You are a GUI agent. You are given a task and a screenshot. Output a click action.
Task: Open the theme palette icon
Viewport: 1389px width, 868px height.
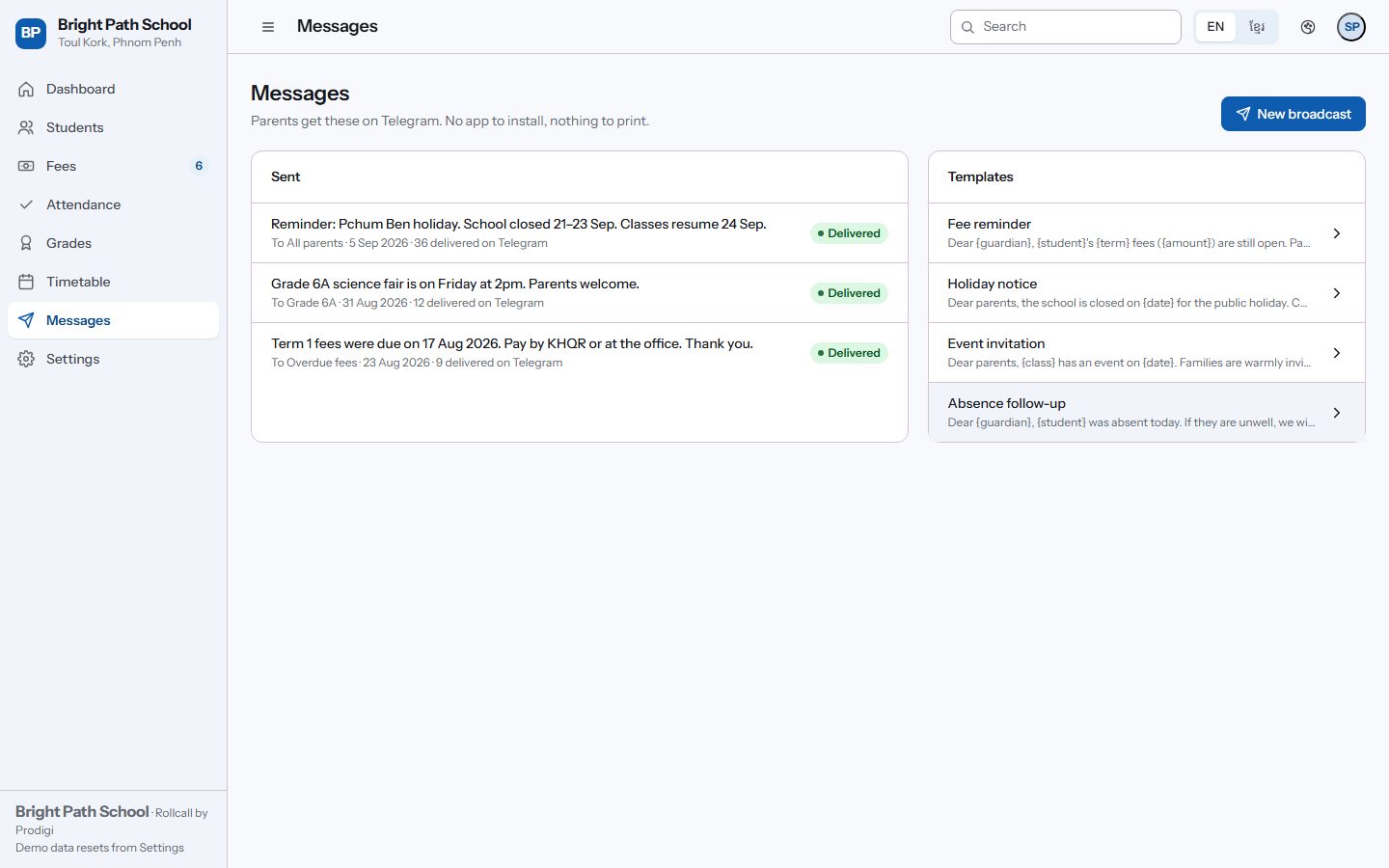pos(1308,27)
